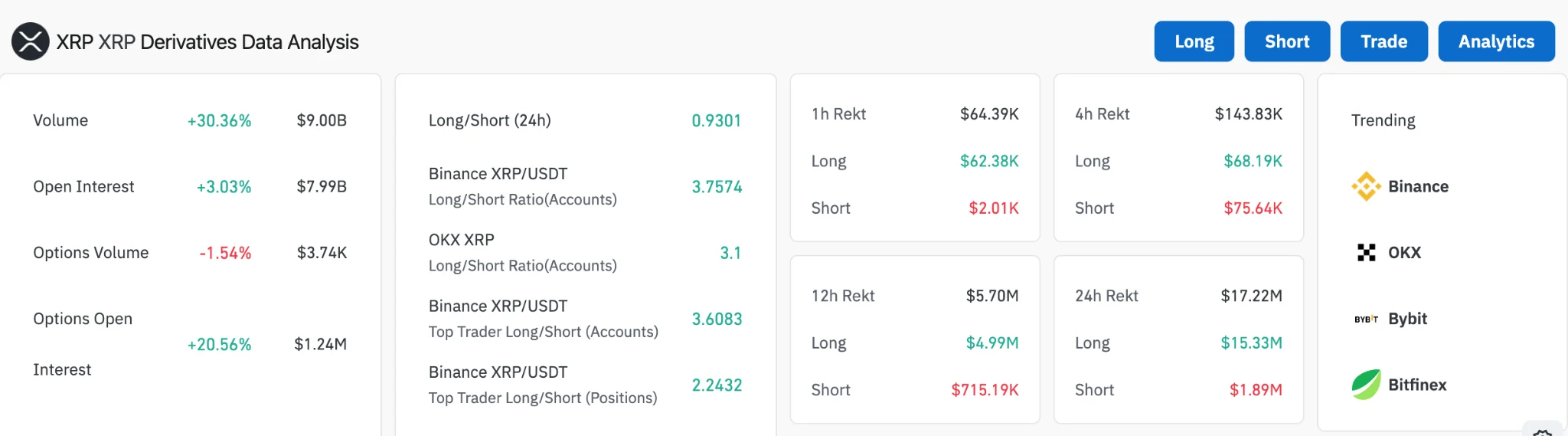Viewport: 1568px width, 436px height.
Task: Open the Trade button
Action: 1383,41
